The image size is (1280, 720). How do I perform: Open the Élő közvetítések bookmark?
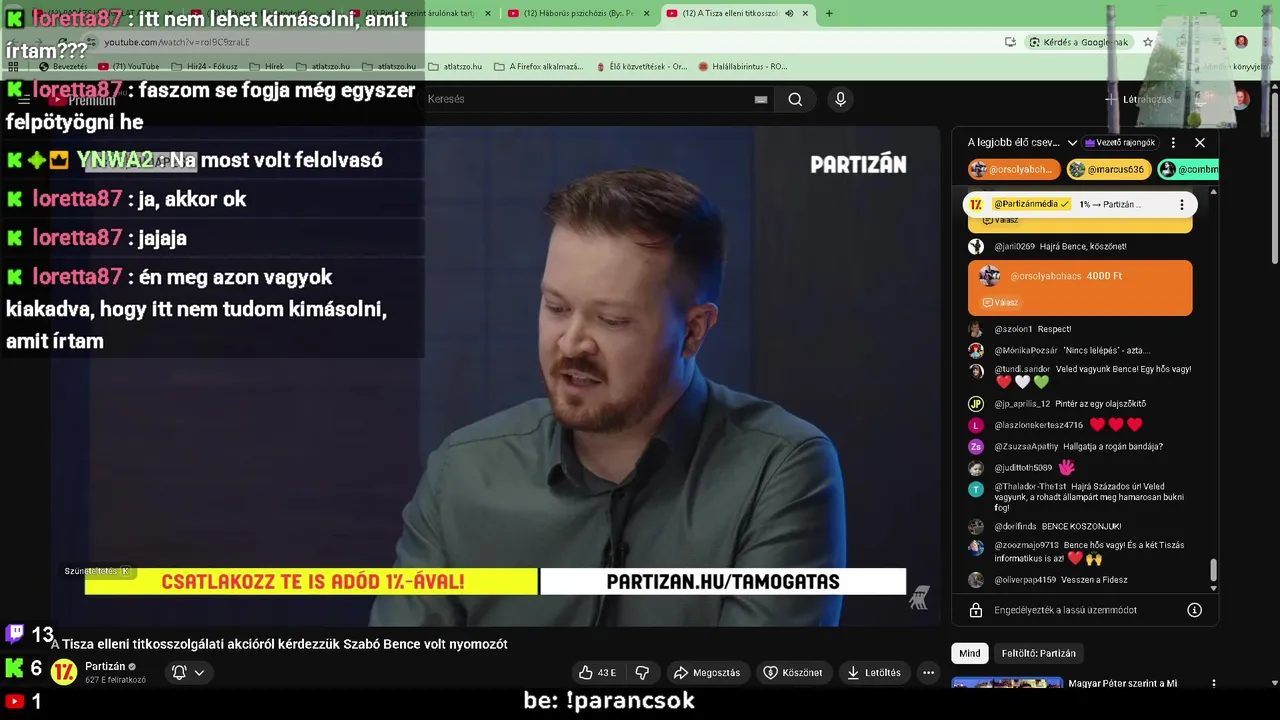coord(640,67)
